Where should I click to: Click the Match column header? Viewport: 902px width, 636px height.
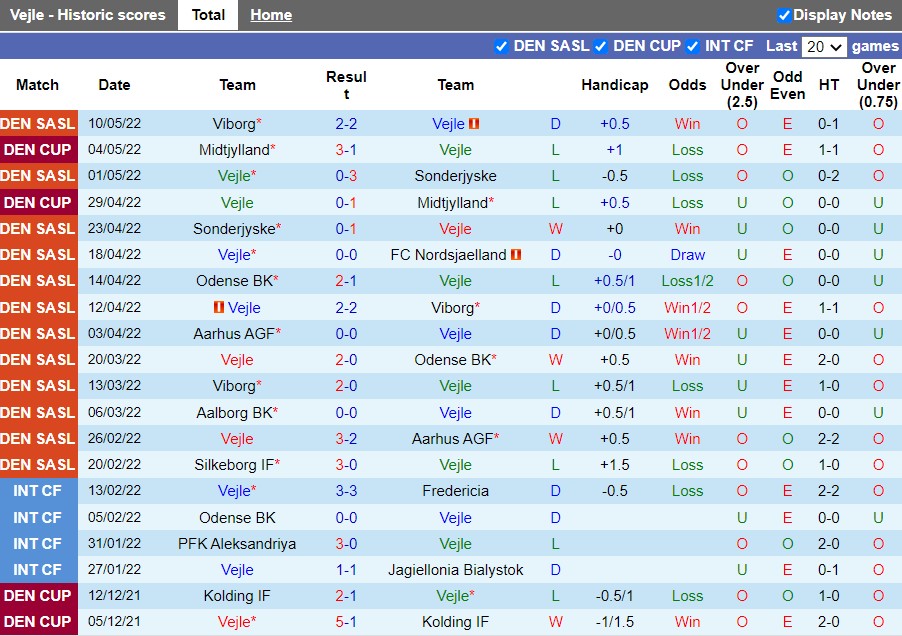(x=37, y=85)
